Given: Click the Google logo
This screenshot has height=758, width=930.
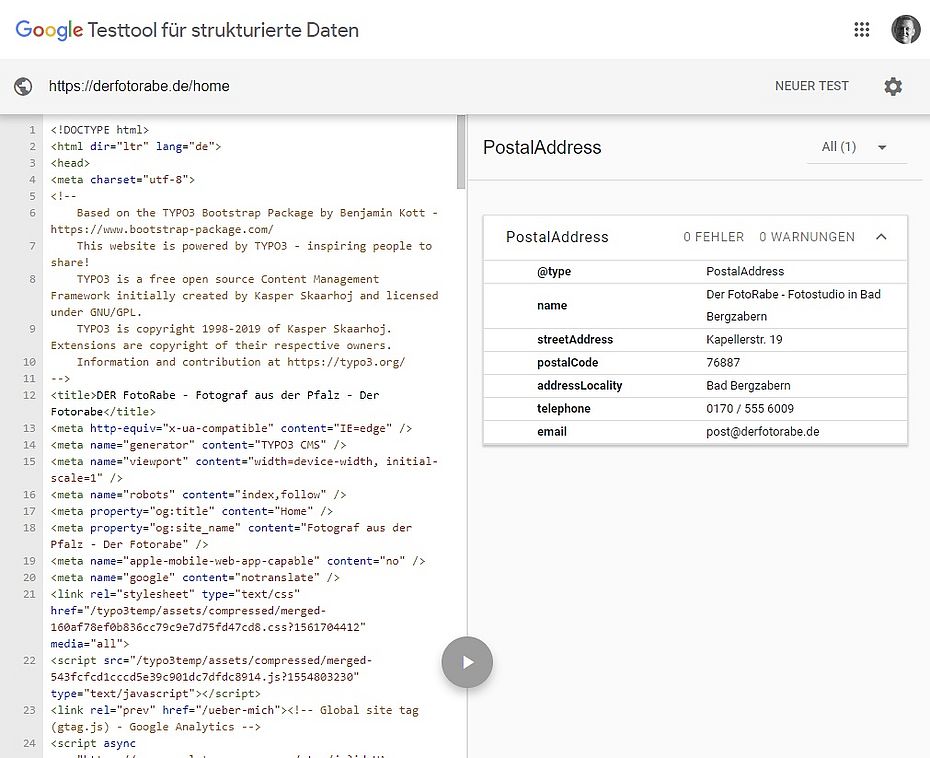Looking at the screenshot, I should (x=49, y=30).
